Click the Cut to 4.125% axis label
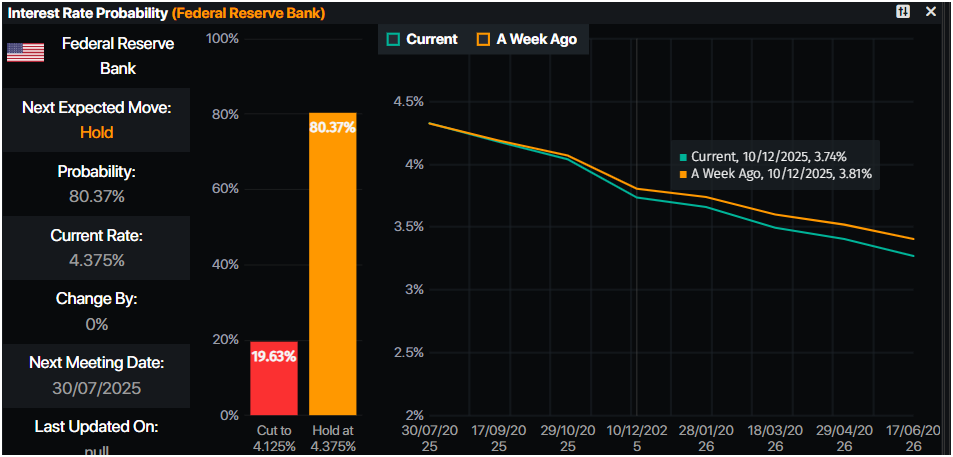Screen dimensions: 953x457 tap(274, 438)
